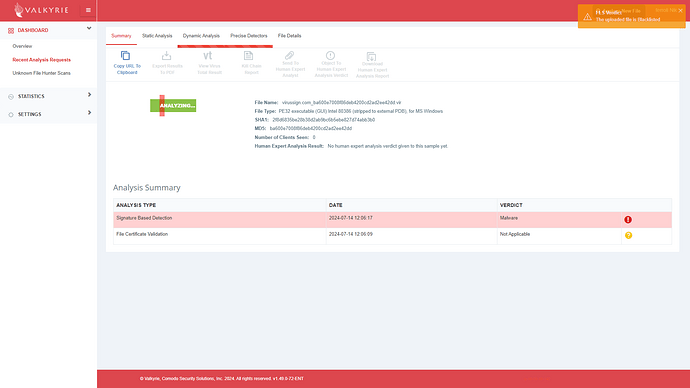Open the Overview sidebar link

point(22,46)
